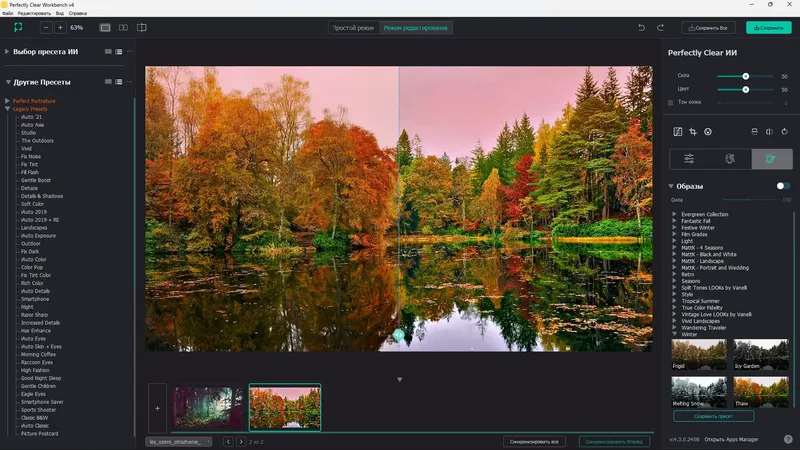800x450 pixels.
Task: Toggle the Образы switch on
Action: coord(783,186)
